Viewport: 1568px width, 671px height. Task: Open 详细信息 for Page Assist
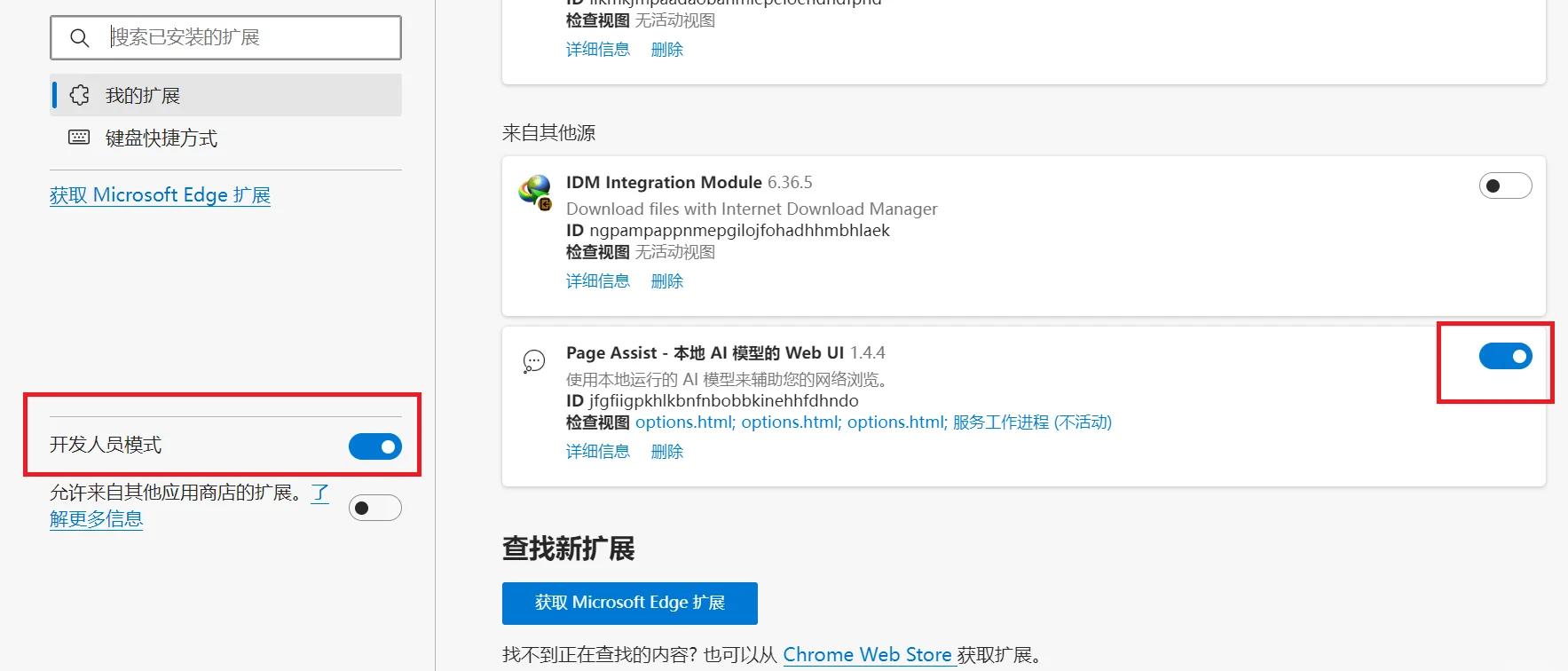point(598,452)
